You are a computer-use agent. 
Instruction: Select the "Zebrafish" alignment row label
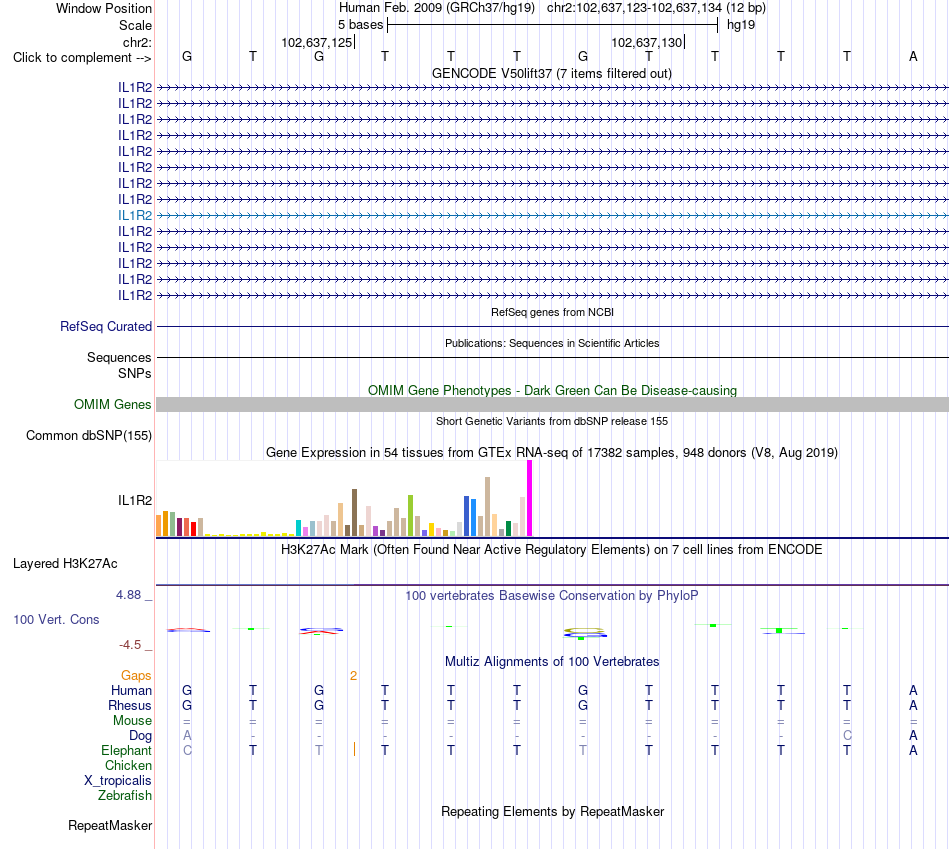tap(125, 796)
